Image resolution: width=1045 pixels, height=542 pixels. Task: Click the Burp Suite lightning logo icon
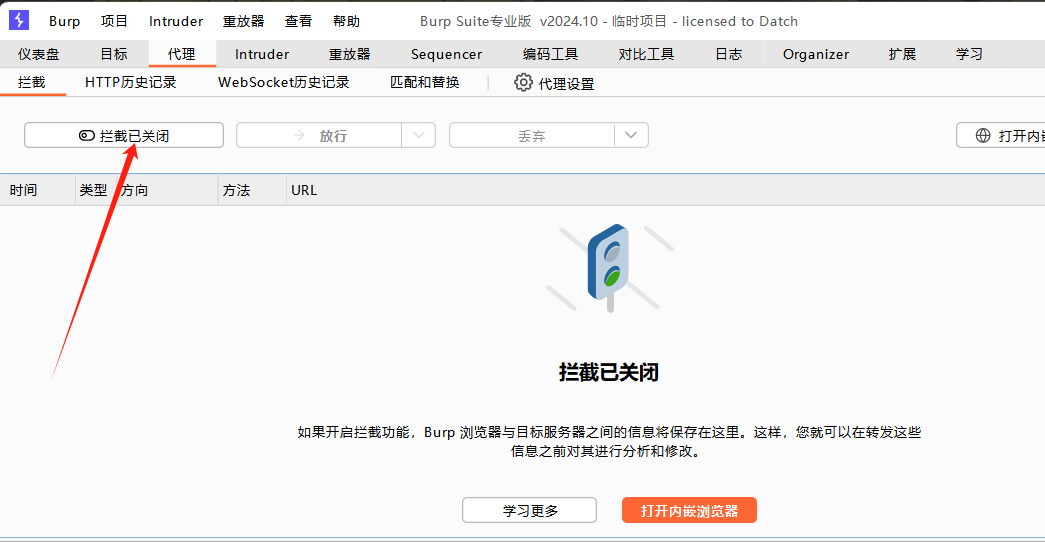pyautogui.click(x=19, y=21)
